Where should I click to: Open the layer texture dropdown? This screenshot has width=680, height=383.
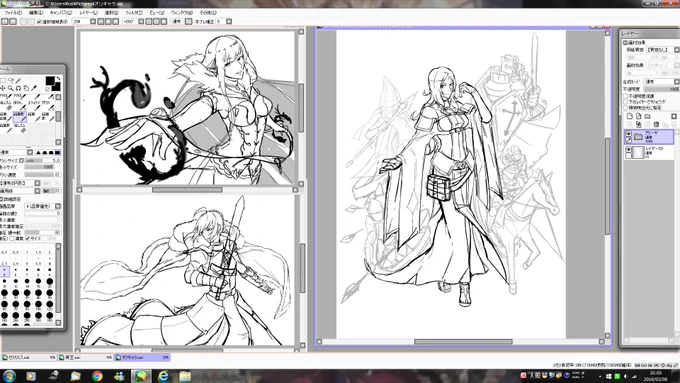(677, 50)
